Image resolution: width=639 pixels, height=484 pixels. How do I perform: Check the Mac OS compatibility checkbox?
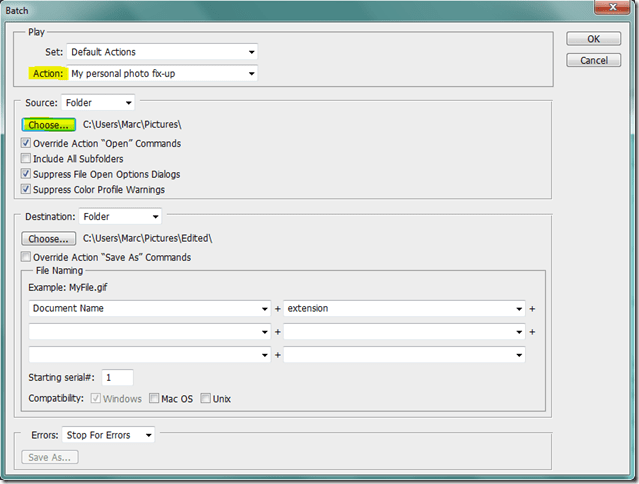coord(155,398)
